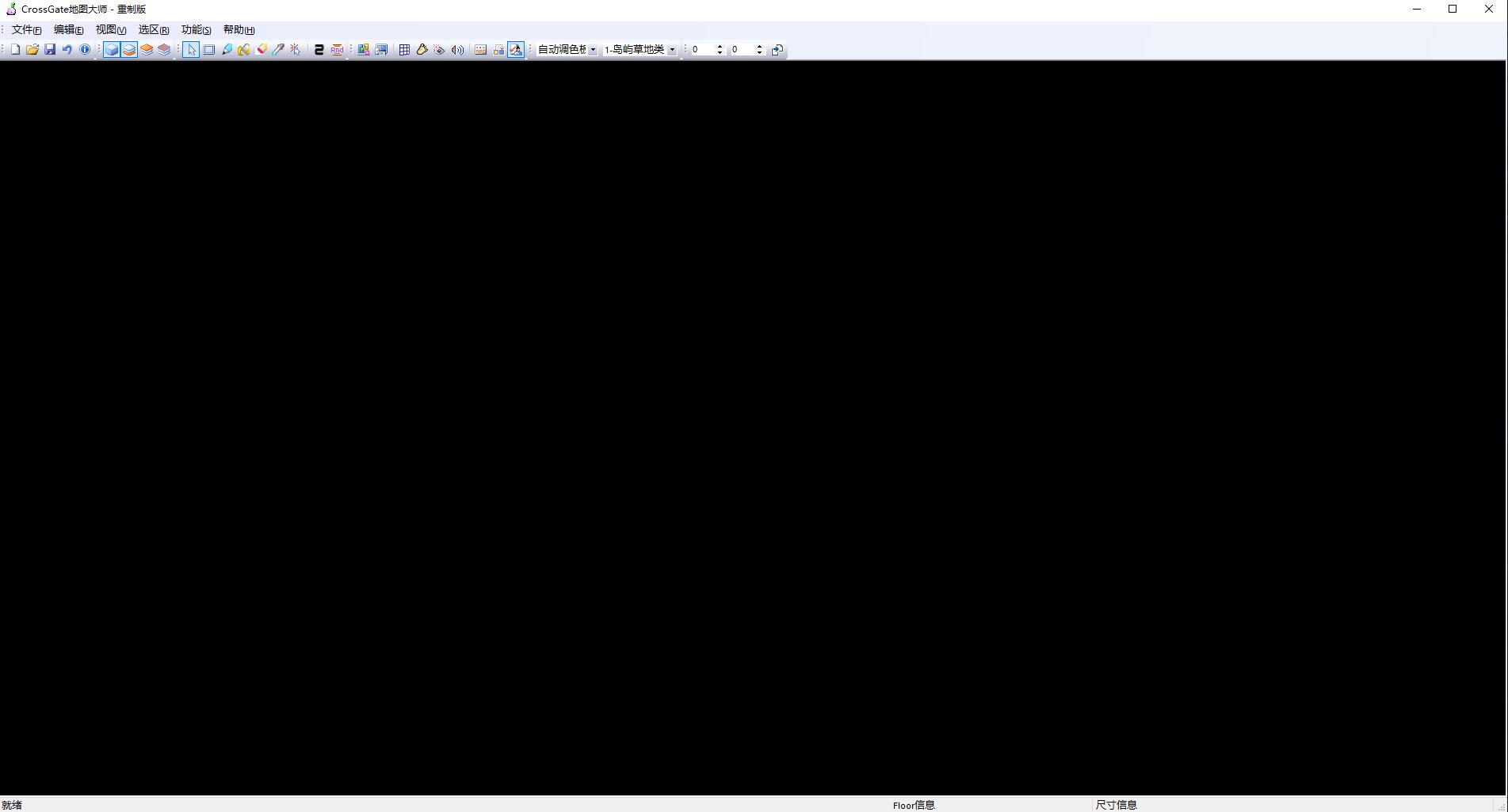Viewport: 1508px width, 812px height.
Task: Open the 1-岛屿草地类 terrain dropdown
Action: point(672,49)
